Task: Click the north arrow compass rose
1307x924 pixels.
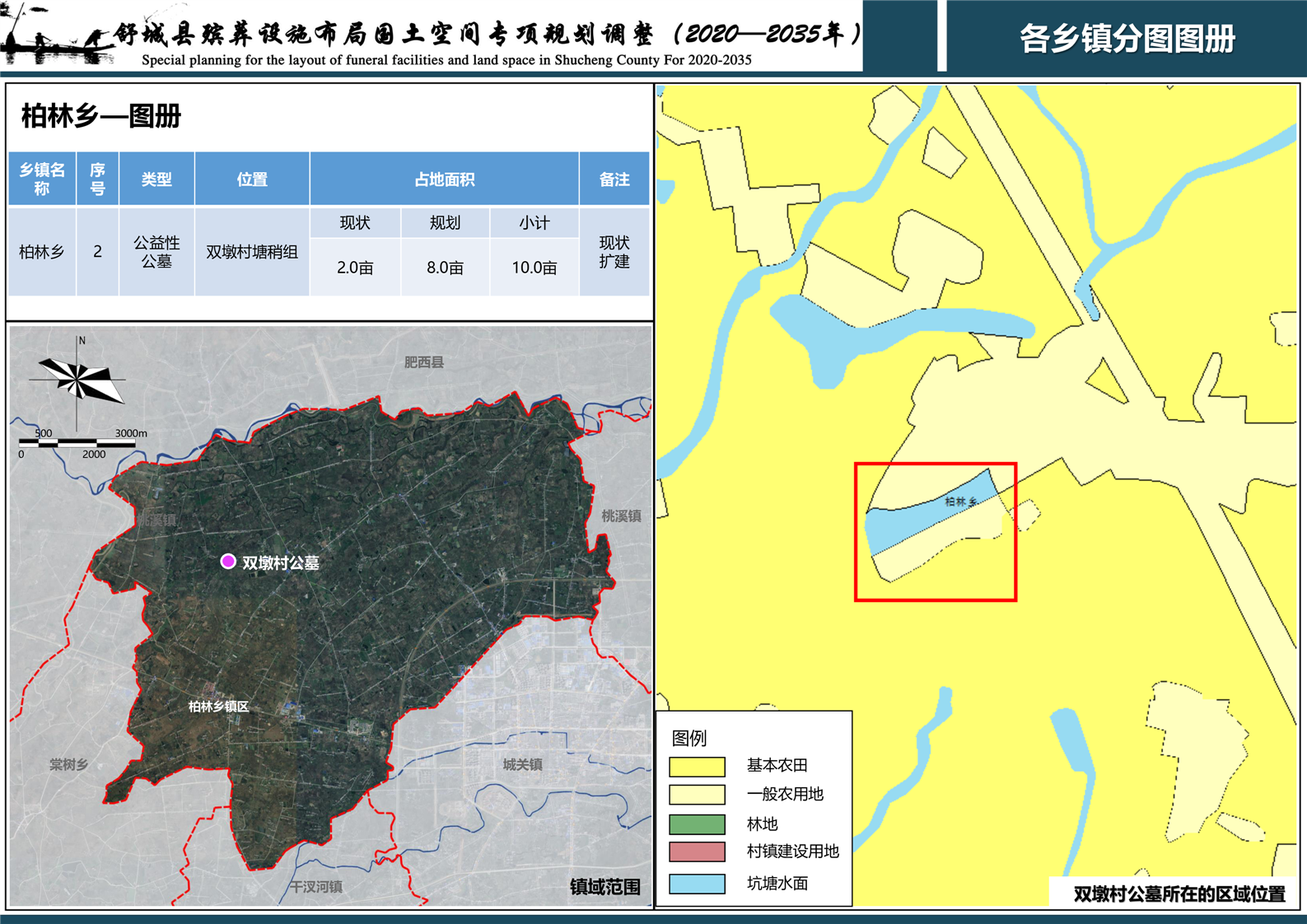Action: tap(78, 381)
